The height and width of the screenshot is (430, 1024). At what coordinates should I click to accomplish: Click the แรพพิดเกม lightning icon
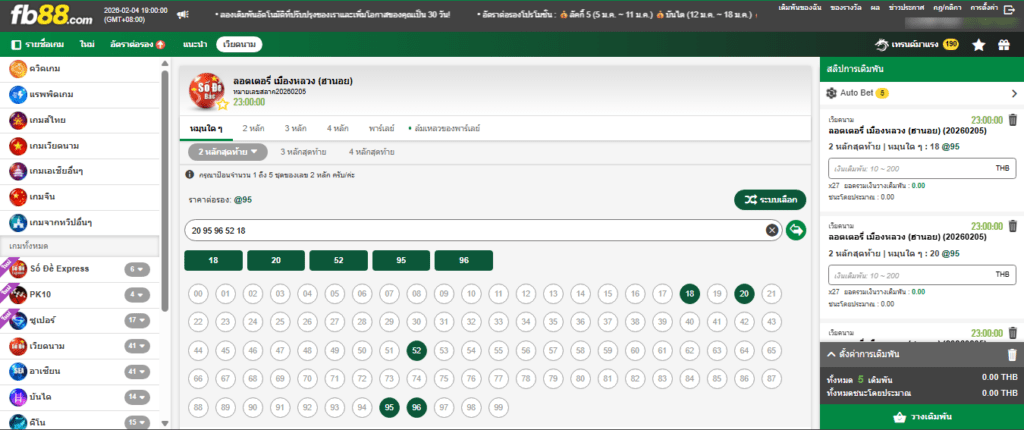pyautogui.click(x=18, y=95)
